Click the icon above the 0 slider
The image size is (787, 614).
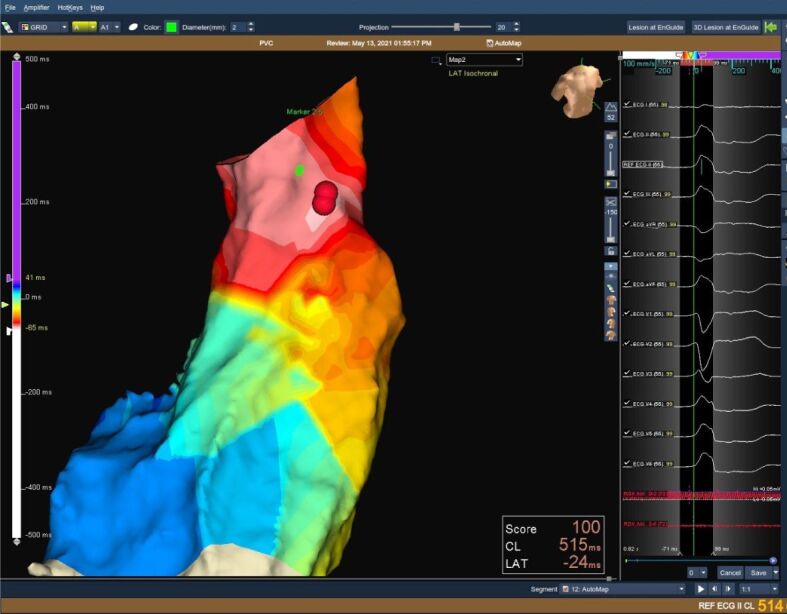click(x=610, y=136)
